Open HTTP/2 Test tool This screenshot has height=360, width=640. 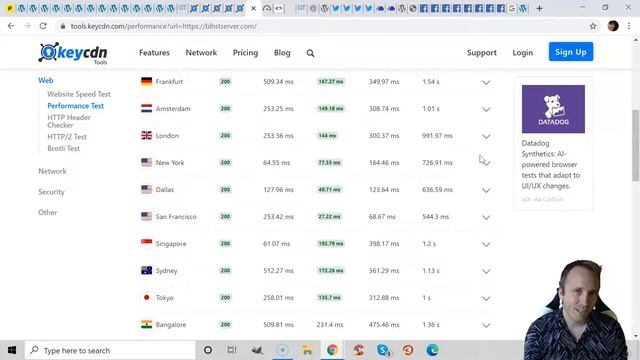(67, 137)
